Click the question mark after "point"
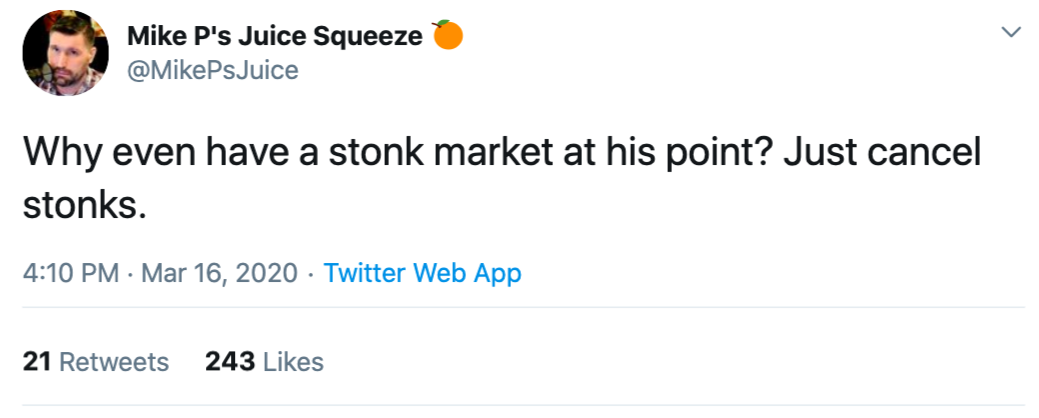1039x418 pixels. pos(774,153)
